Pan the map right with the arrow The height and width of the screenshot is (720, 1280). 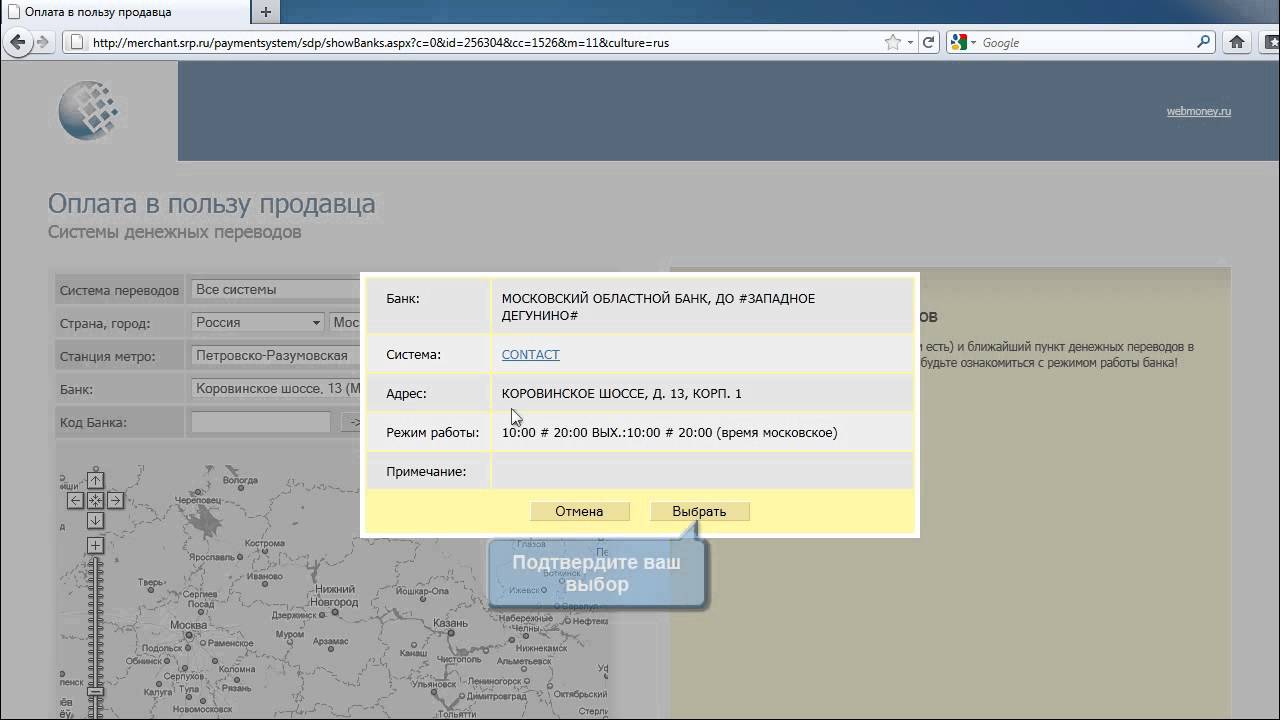tap(115, 500)
